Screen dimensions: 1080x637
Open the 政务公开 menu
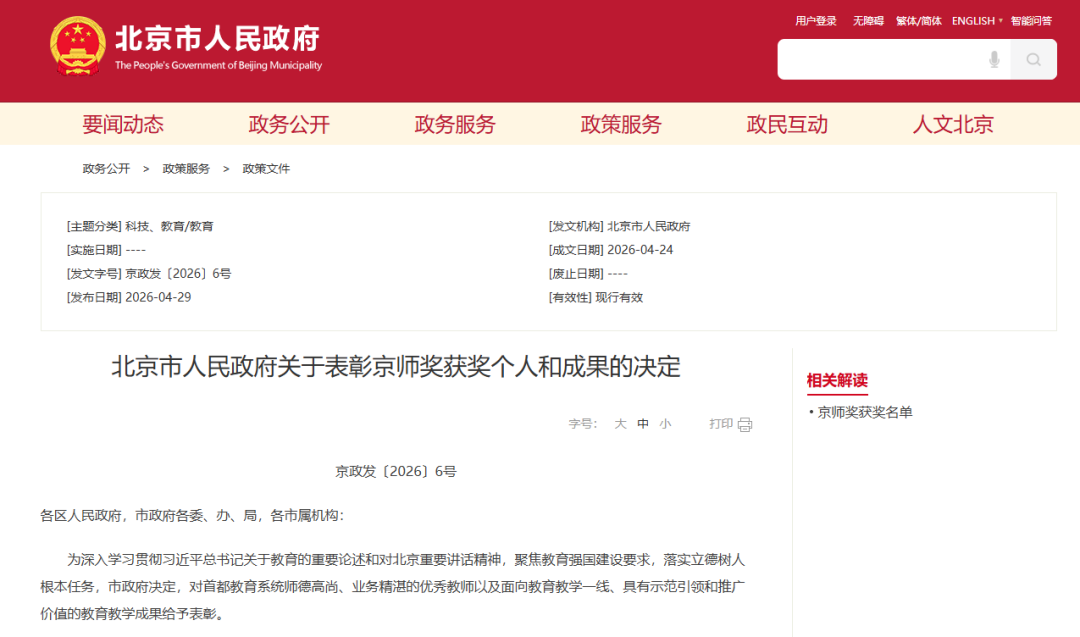(289, 125)
